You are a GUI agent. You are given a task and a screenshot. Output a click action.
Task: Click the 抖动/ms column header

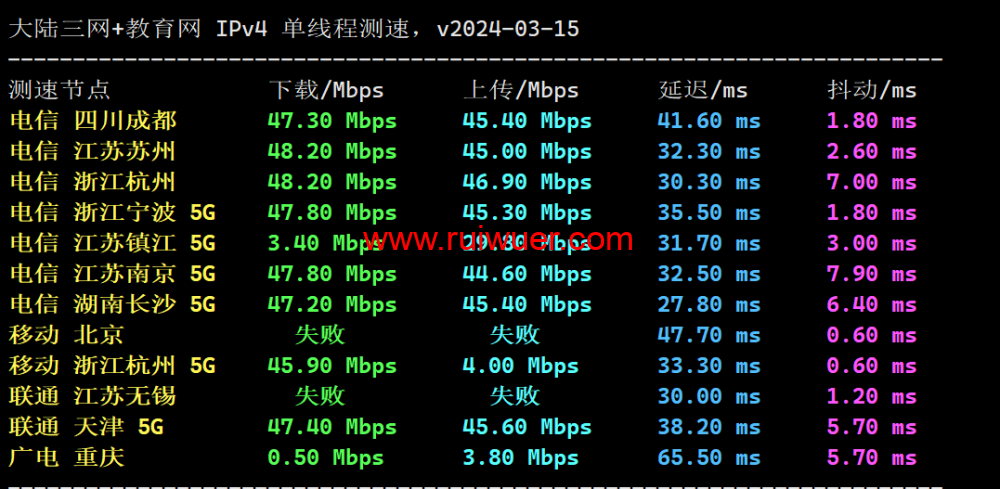click(x=872, y=90)
